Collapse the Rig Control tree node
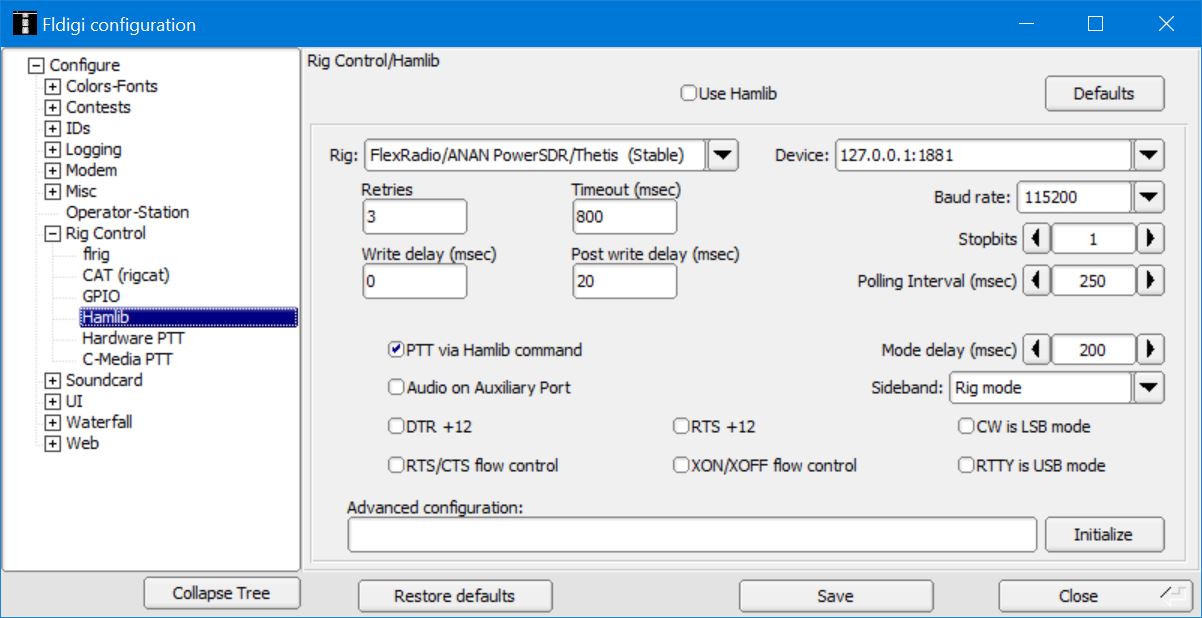 click(53, 234)
